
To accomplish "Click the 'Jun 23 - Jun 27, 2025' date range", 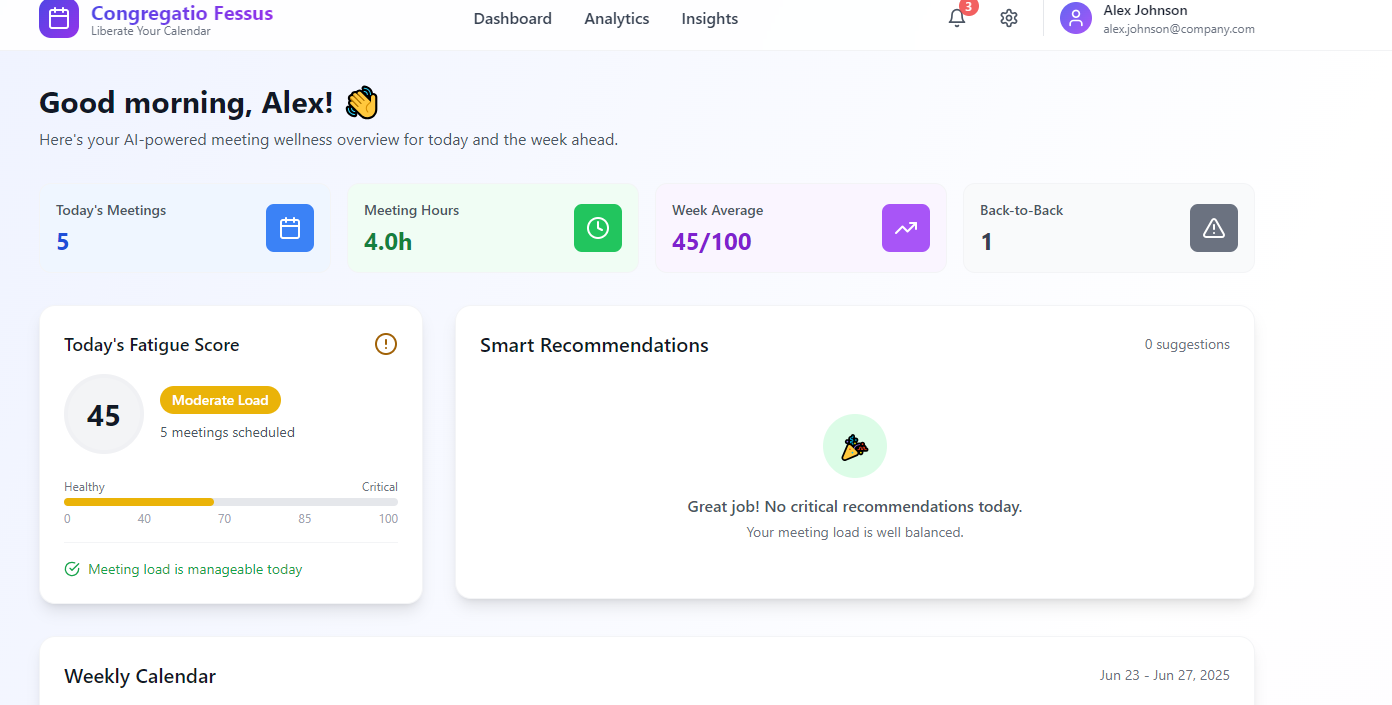I will tap(1165, 675).
